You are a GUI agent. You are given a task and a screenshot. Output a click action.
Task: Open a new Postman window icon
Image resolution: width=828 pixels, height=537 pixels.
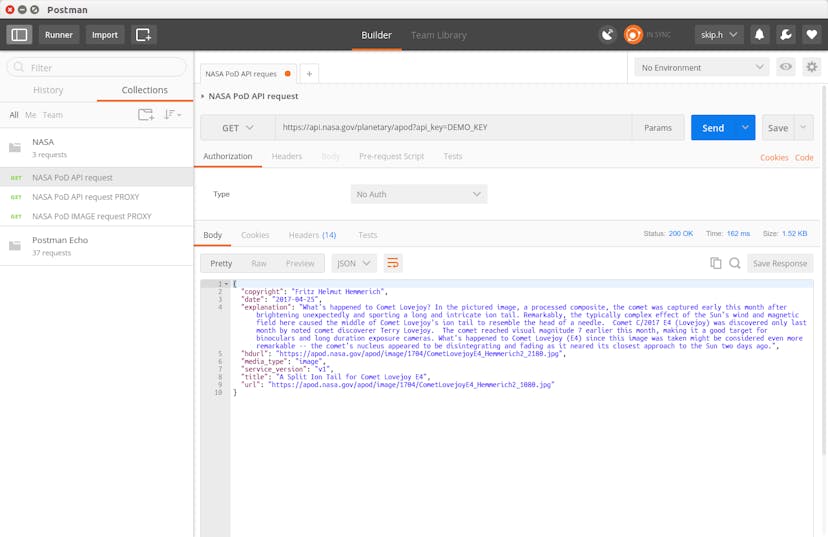pyautogui.click(x=143, y=35)
